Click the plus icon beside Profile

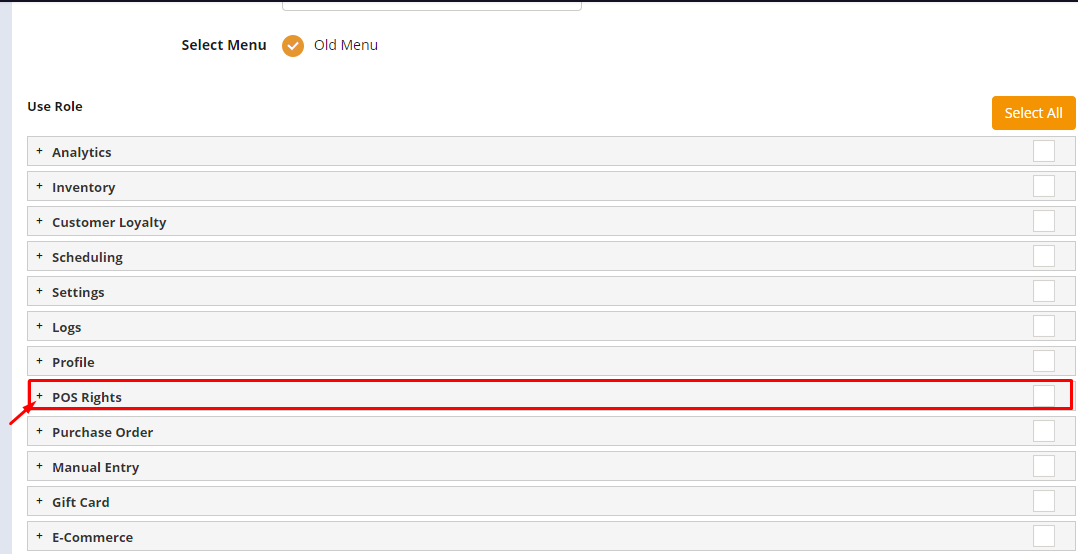coord(40,361)
